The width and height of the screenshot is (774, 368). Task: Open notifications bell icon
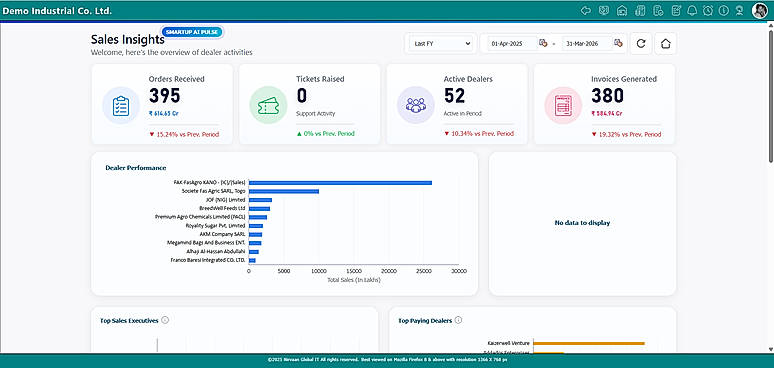coord(693,10)
